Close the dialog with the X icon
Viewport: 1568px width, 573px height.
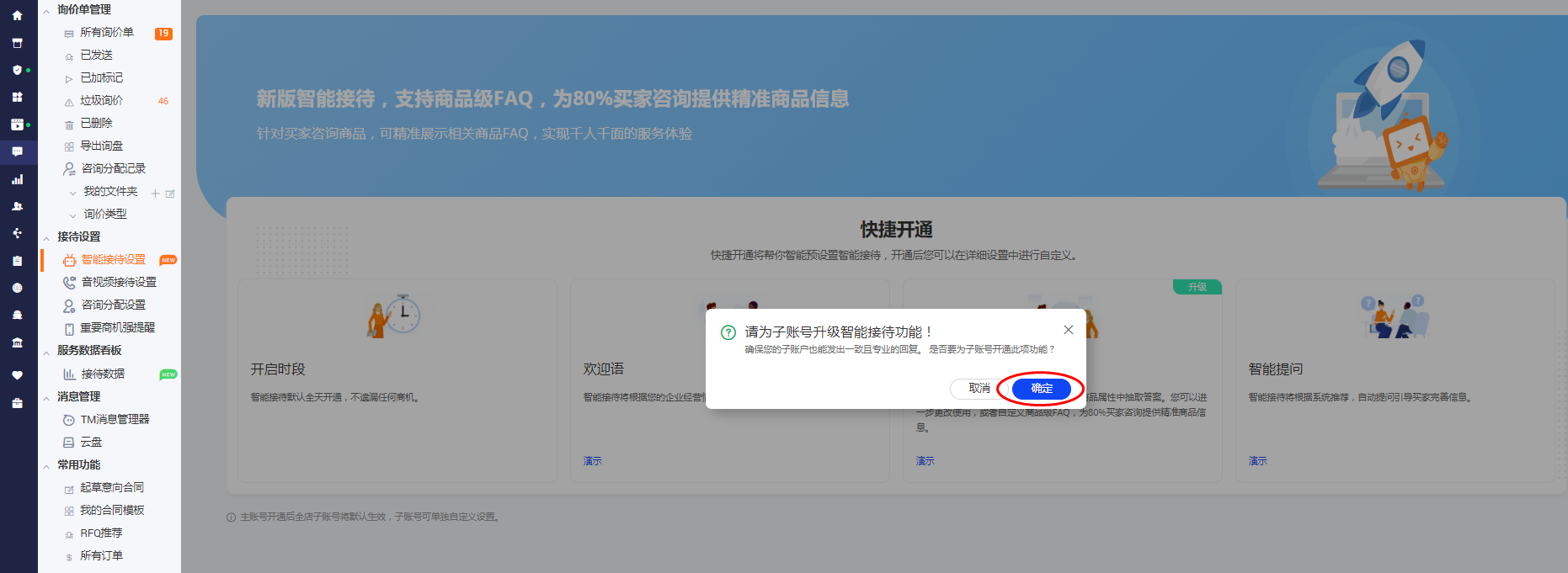click(1068, 330)
